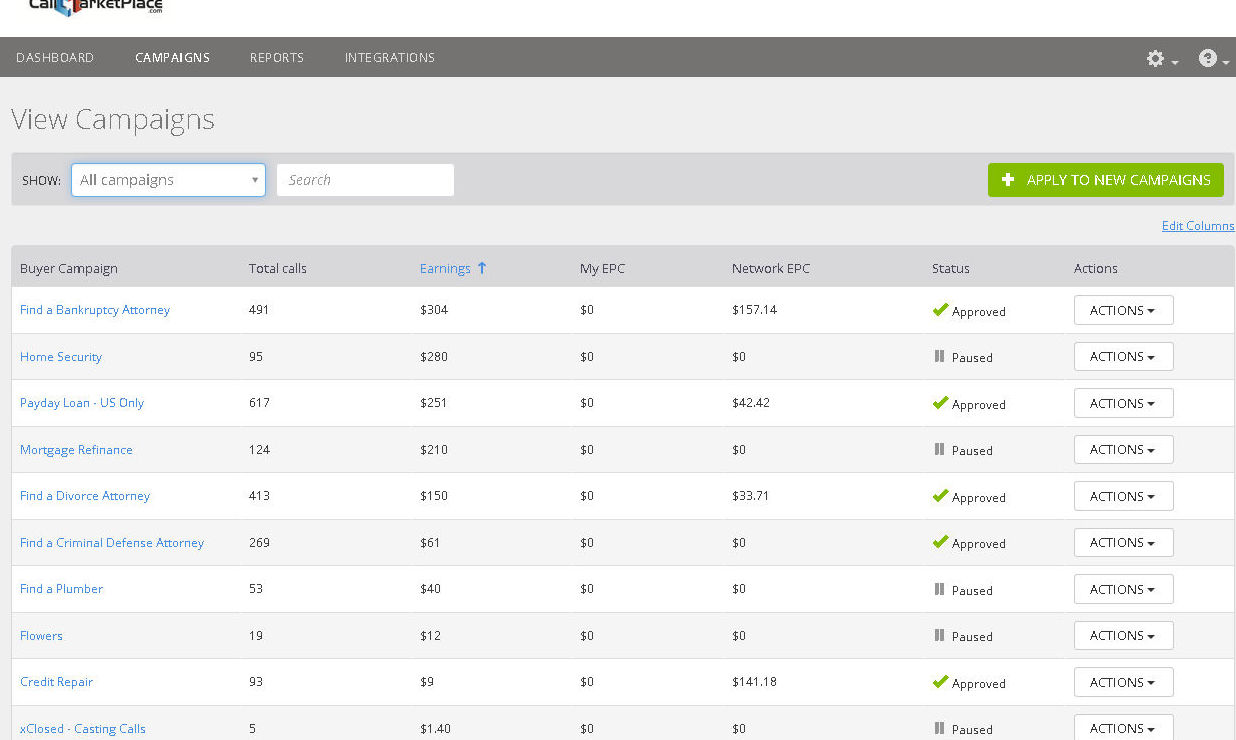Click the paused icon for Mortgage Refinance
The image size is (1236, 740).
coord(939,449)
